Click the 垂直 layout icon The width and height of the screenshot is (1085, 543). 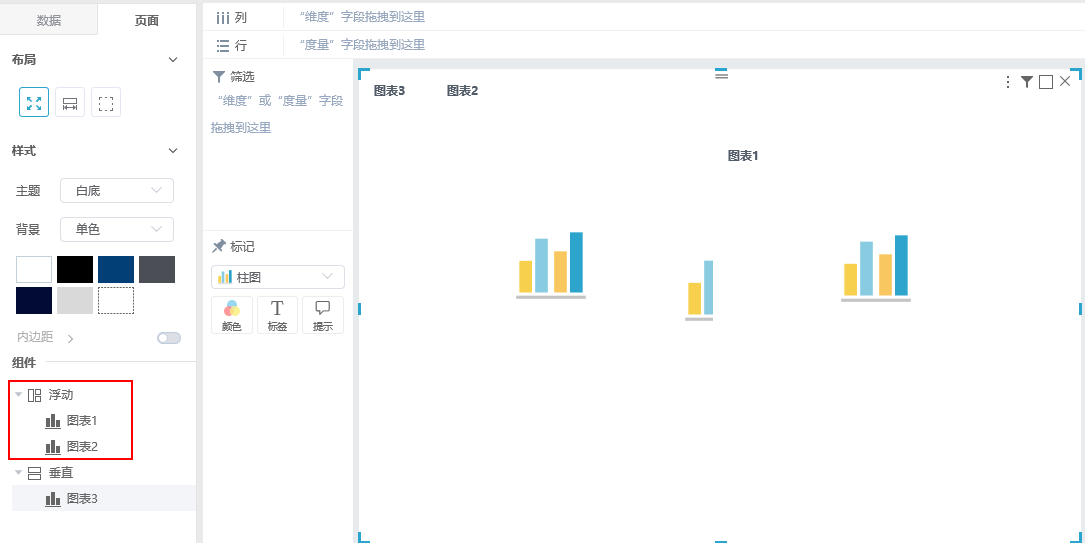(x=35, y=473)
